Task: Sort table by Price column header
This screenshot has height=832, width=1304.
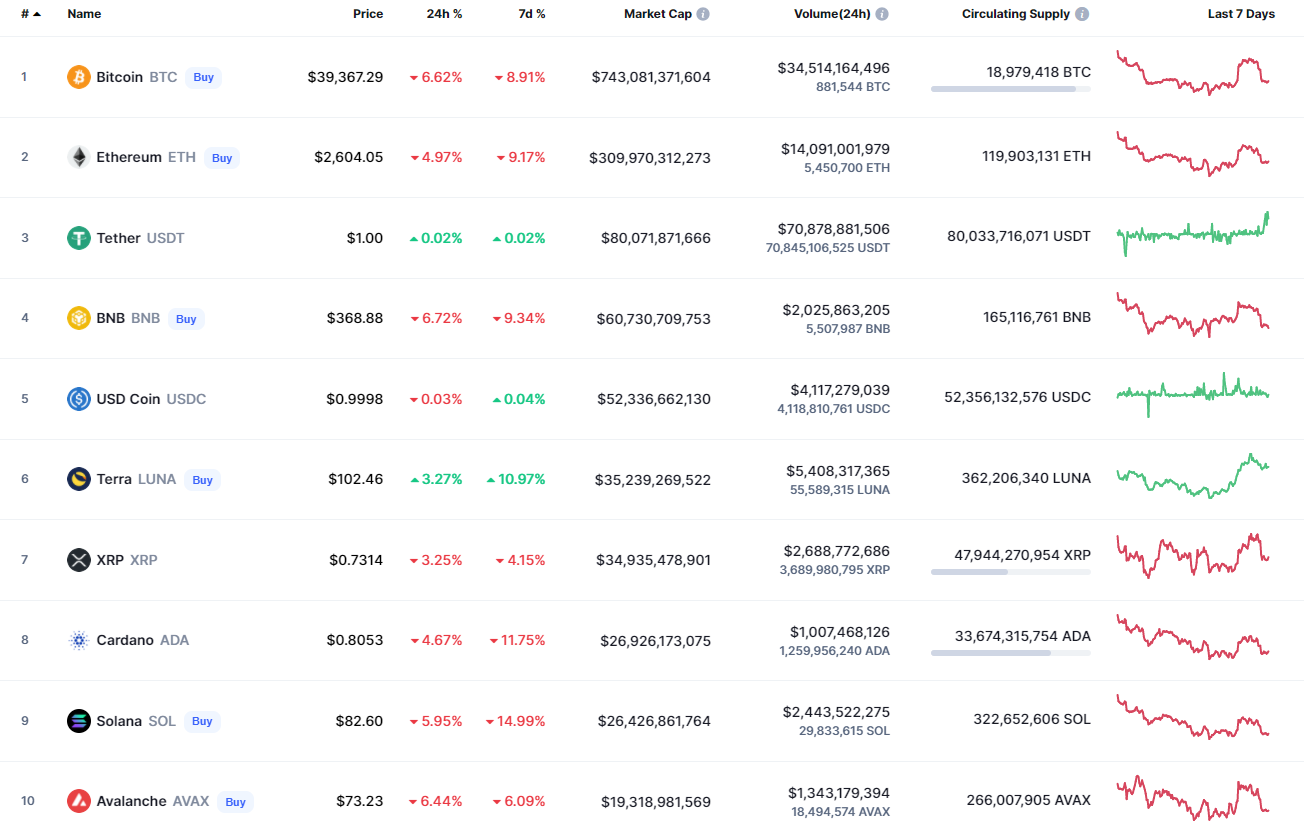Action: [368, 14]
